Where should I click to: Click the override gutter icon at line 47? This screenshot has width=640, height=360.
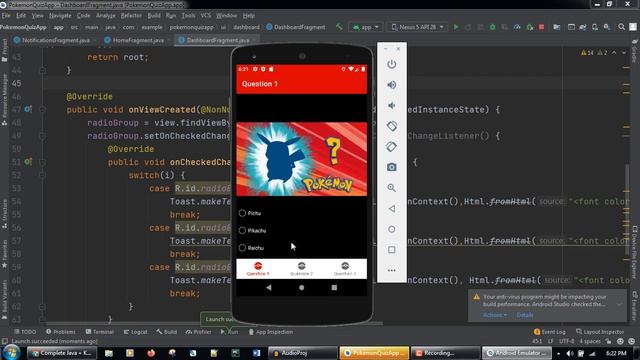click(27, 109)
